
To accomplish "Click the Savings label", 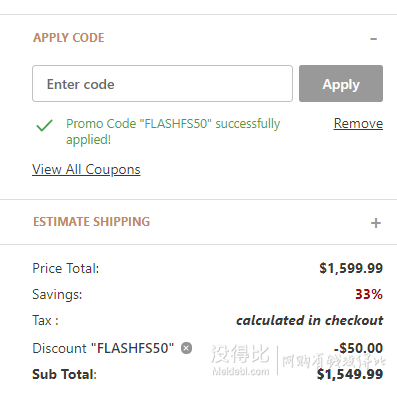I will coord(57,295).
